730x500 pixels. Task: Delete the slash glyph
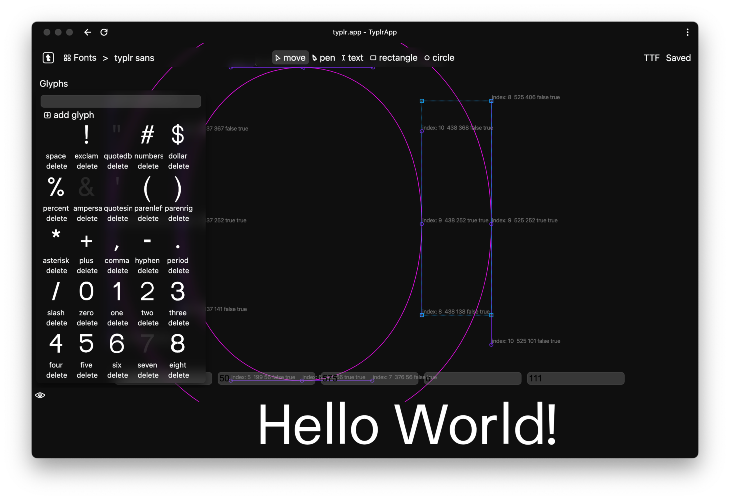tap(56, 323)
